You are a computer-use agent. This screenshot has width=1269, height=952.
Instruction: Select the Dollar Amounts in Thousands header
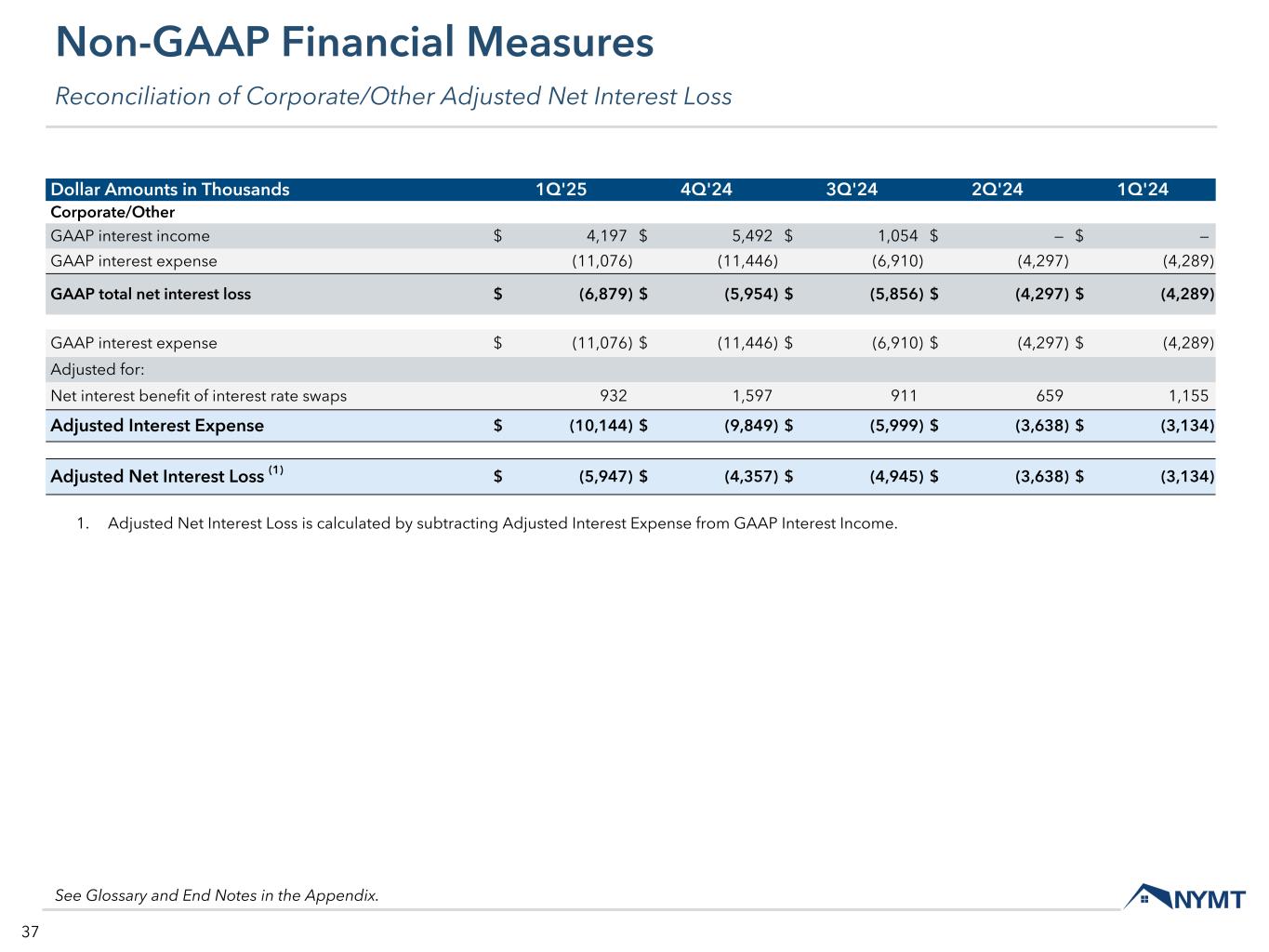click(x=170, y=190)
